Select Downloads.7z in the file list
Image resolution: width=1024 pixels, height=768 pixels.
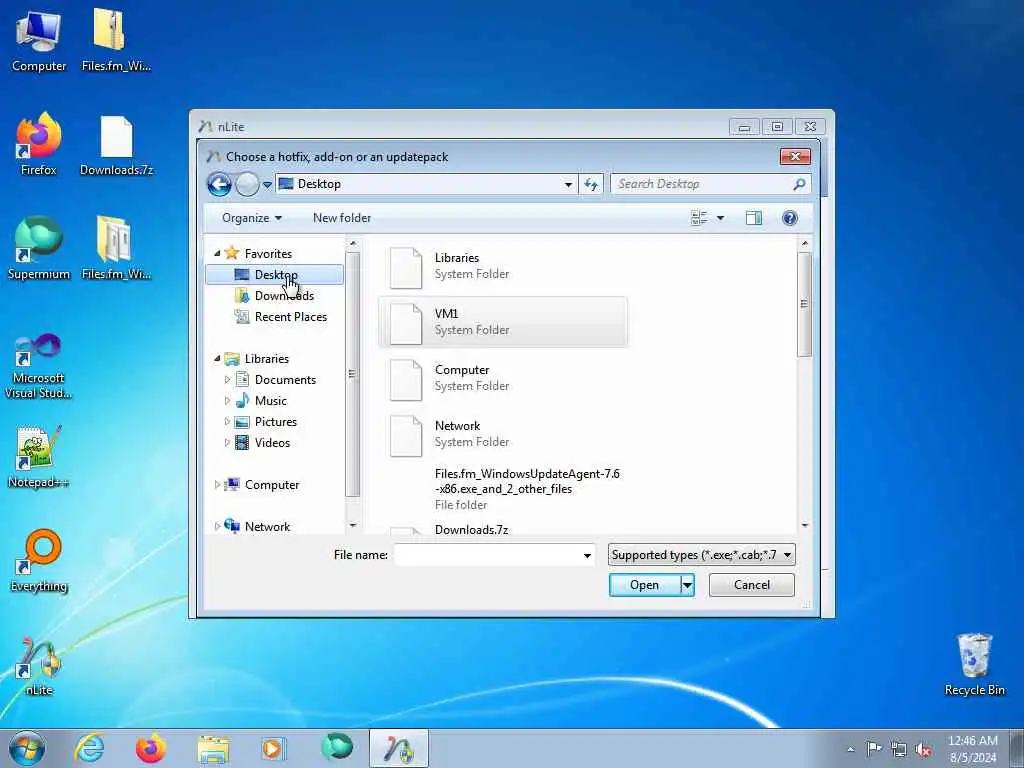click(x=472, y=529)
